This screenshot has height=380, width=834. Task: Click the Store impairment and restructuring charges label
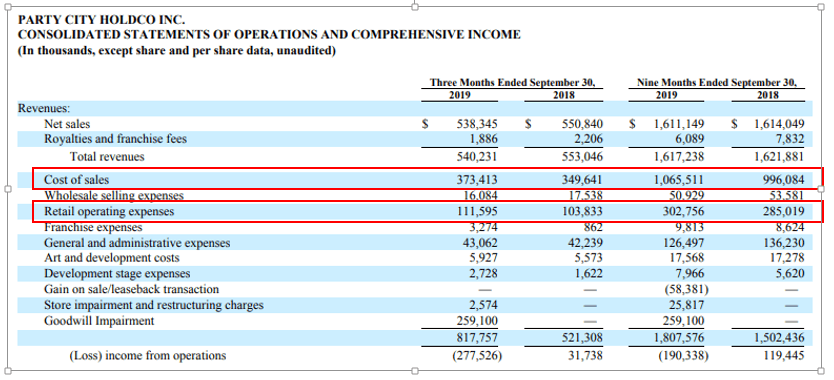[x=154, y=305]
